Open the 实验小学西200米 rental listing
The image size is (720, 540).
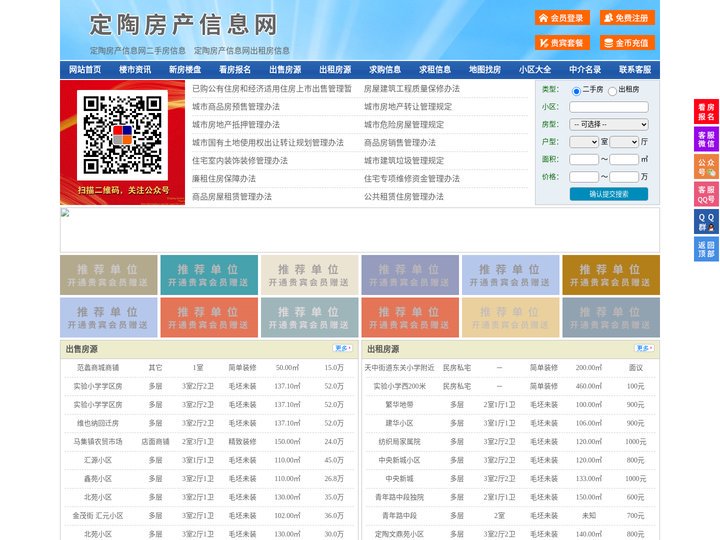399,386
